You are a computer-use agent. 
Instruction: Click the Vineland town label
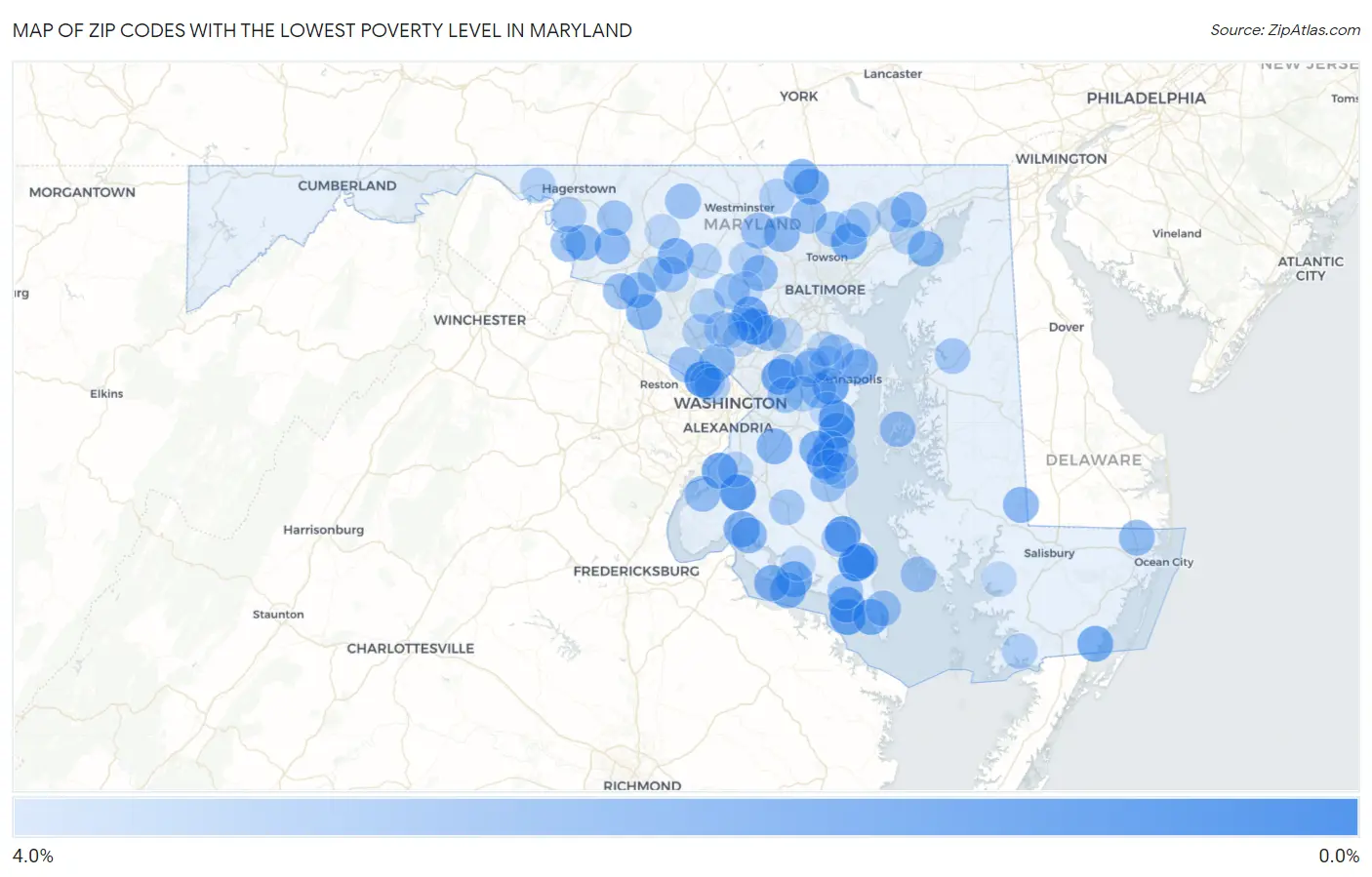1177,234
